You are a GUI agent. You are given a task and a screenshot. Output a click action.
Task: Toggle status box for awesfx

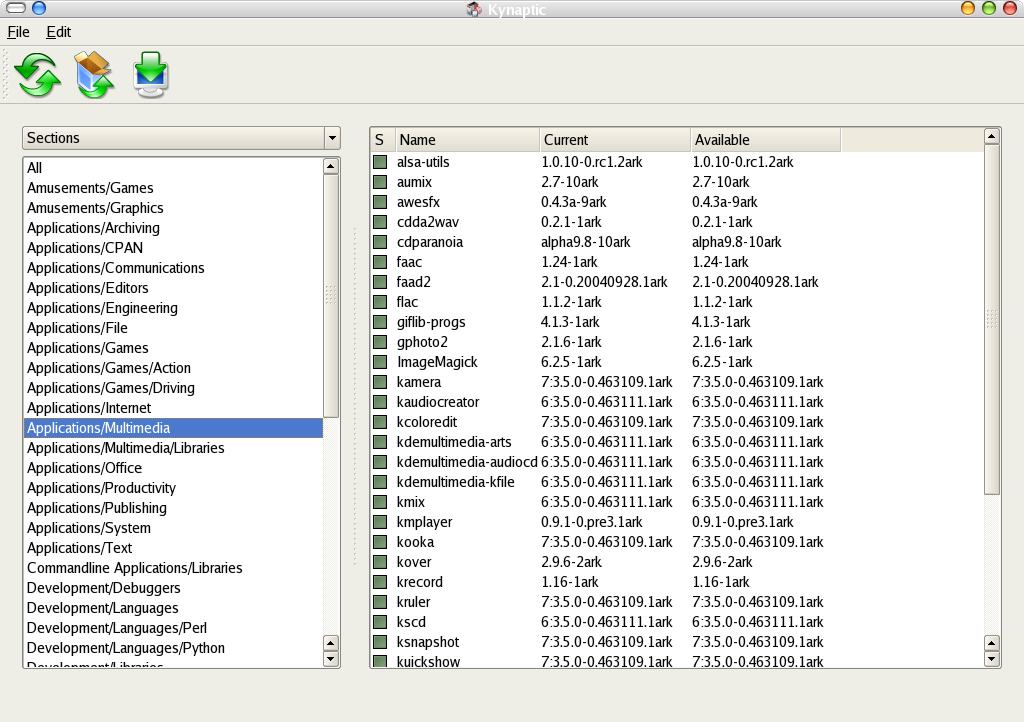coord(380,202)
